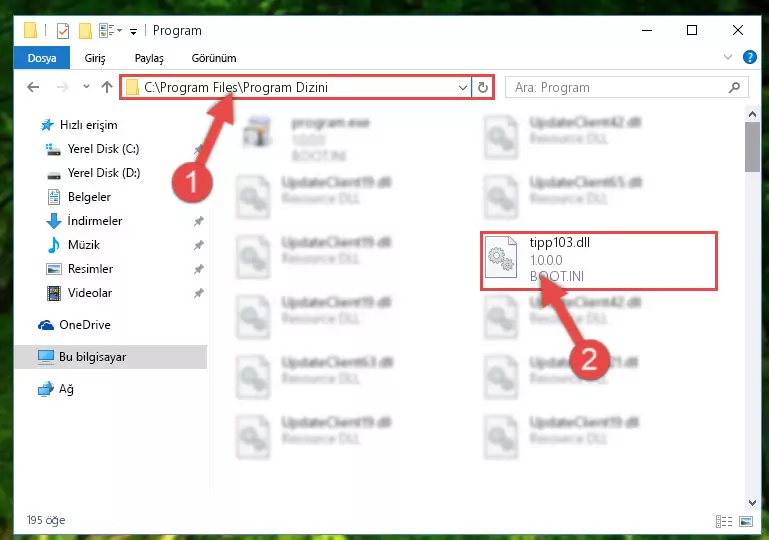Refresh the current folder view
This screenshot has width=769, height=540.
pyautogui.click(x=483, y=87)
